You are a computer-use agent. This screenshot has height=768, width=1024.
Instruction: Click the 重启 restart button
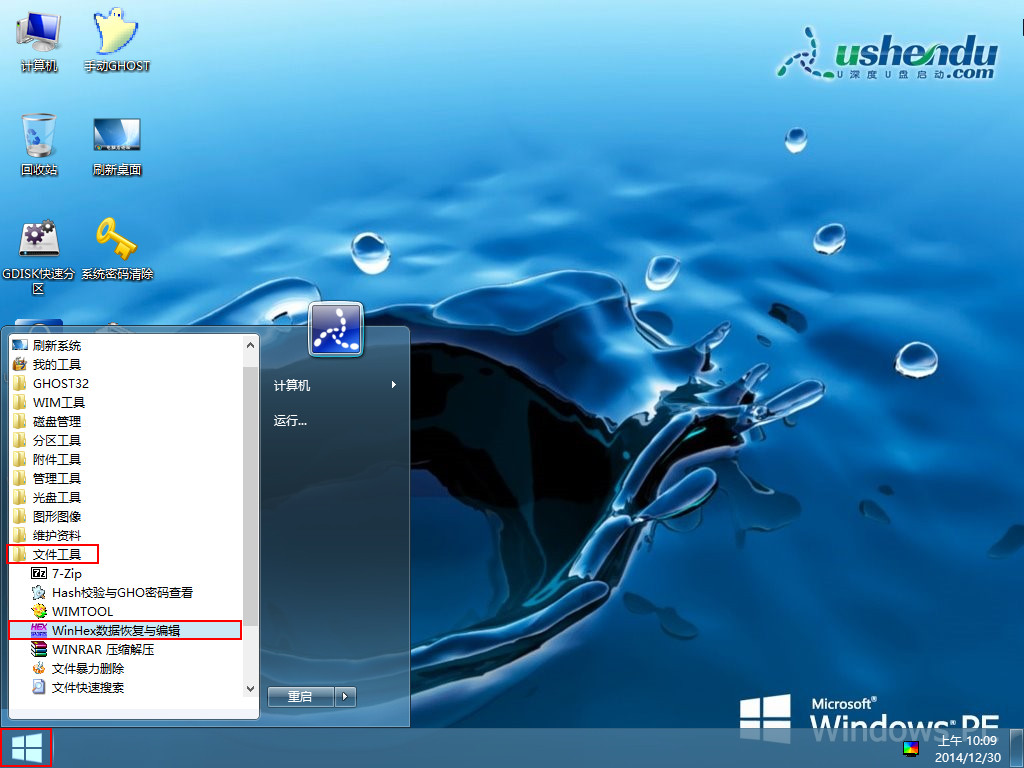(301, 697)
